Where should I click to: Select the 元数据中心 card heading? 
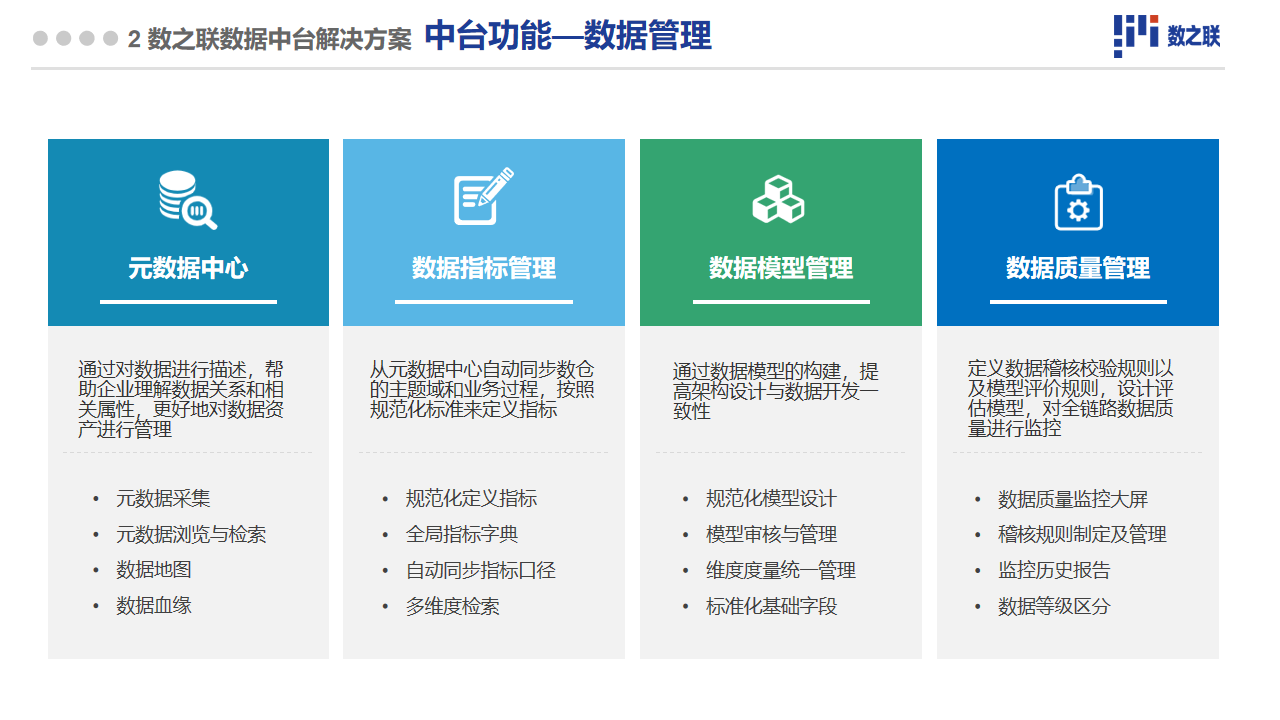point(188,268)
